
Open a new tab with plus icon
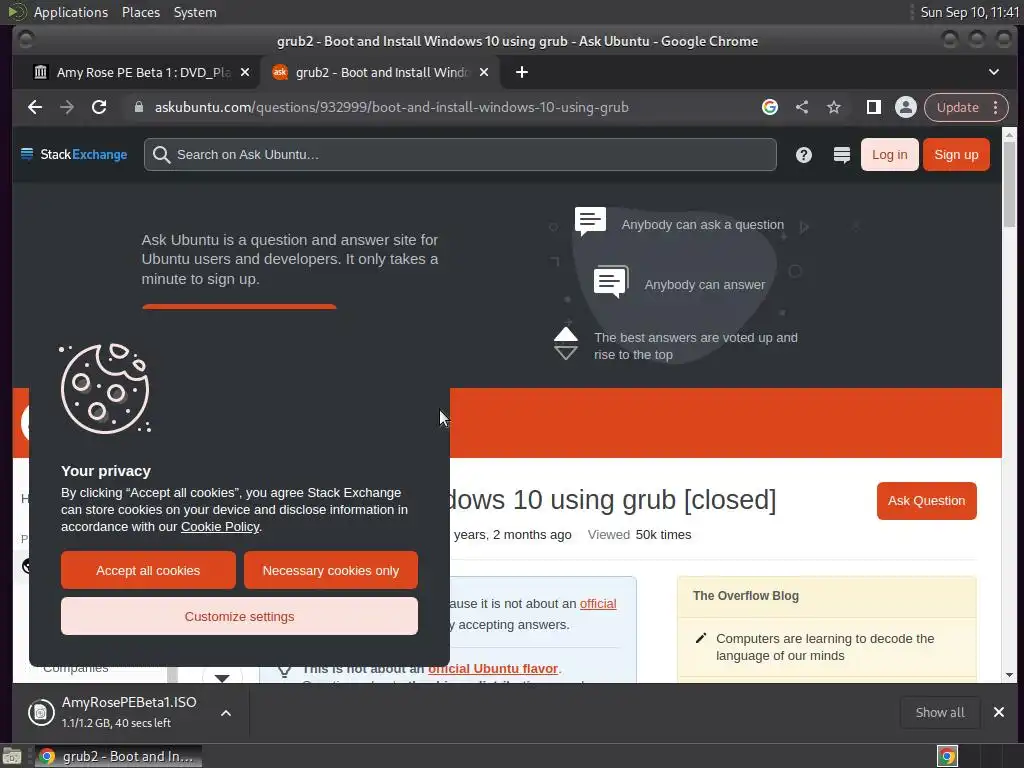(522, 72)
